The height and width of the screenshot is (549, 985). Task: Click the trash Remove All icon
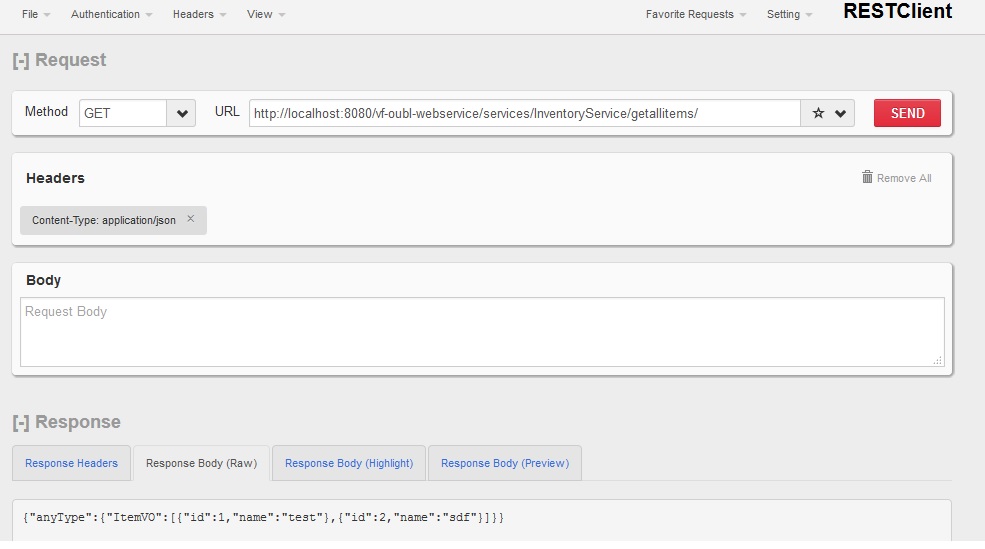tap(867, 177)
